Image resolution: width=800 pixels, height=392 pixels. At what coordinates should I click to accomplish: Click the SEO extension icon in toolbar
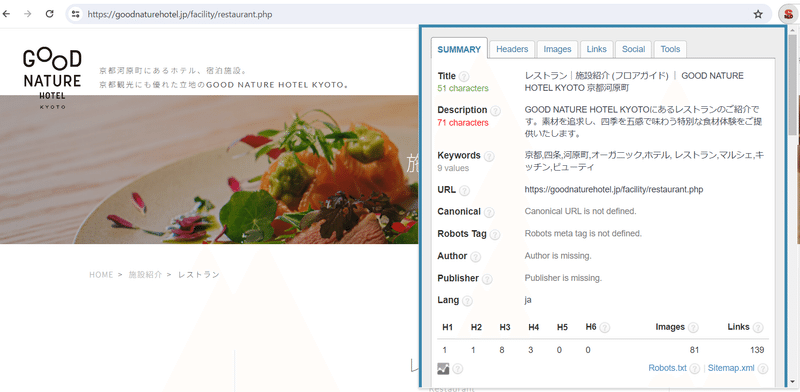tap(788, 14)
